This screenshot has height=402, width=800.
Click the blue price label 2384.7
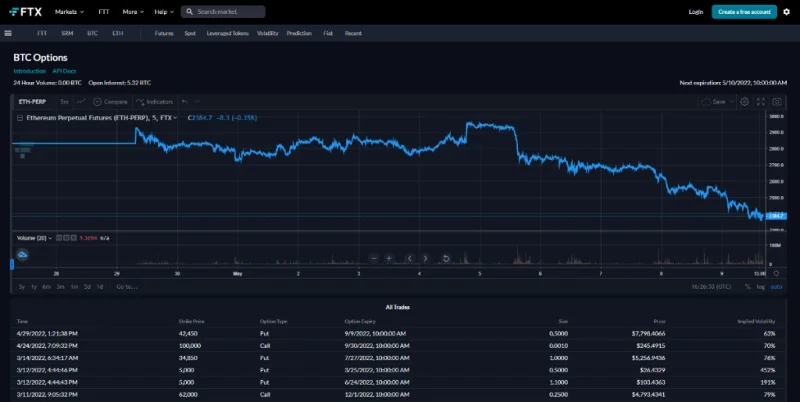(x=776, y=216)
